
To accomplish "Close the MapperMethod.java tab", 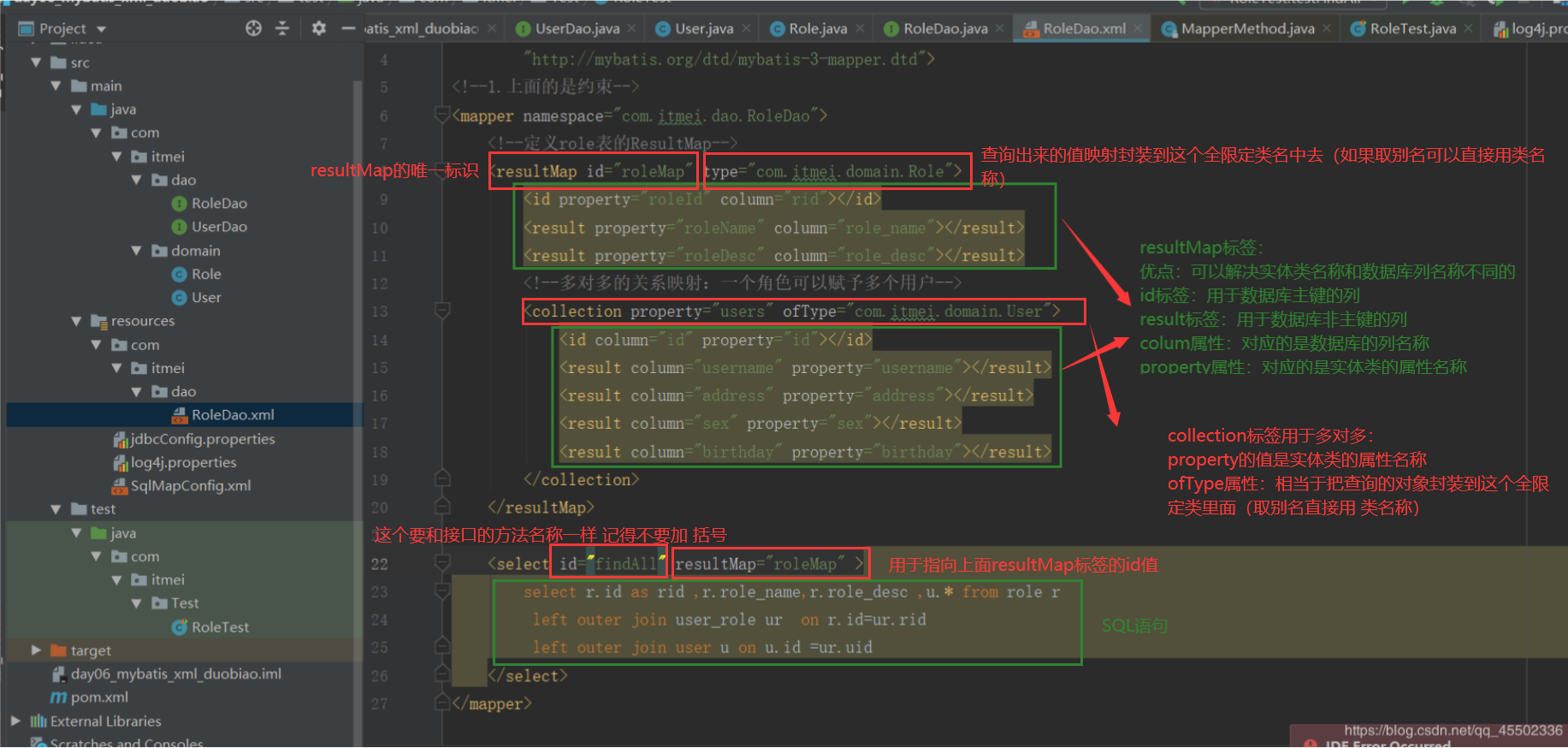I will pyautogui.click(x=1327, y=28).
